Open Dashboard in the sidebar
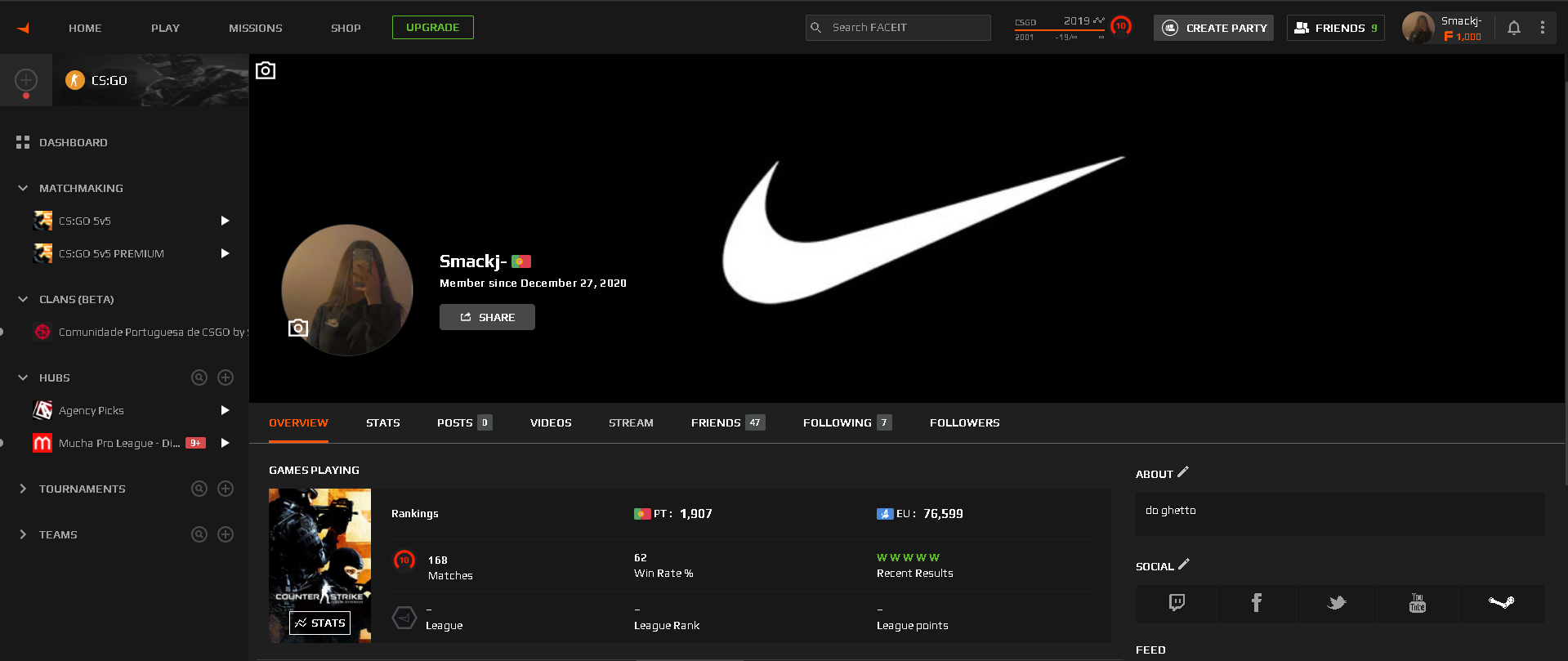The image size is (1568, 661). tap(74, 142)
